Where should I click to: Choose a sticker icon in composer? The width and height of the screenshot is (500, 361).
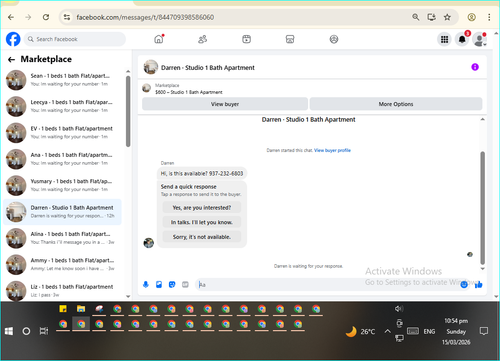pos(172,284)
